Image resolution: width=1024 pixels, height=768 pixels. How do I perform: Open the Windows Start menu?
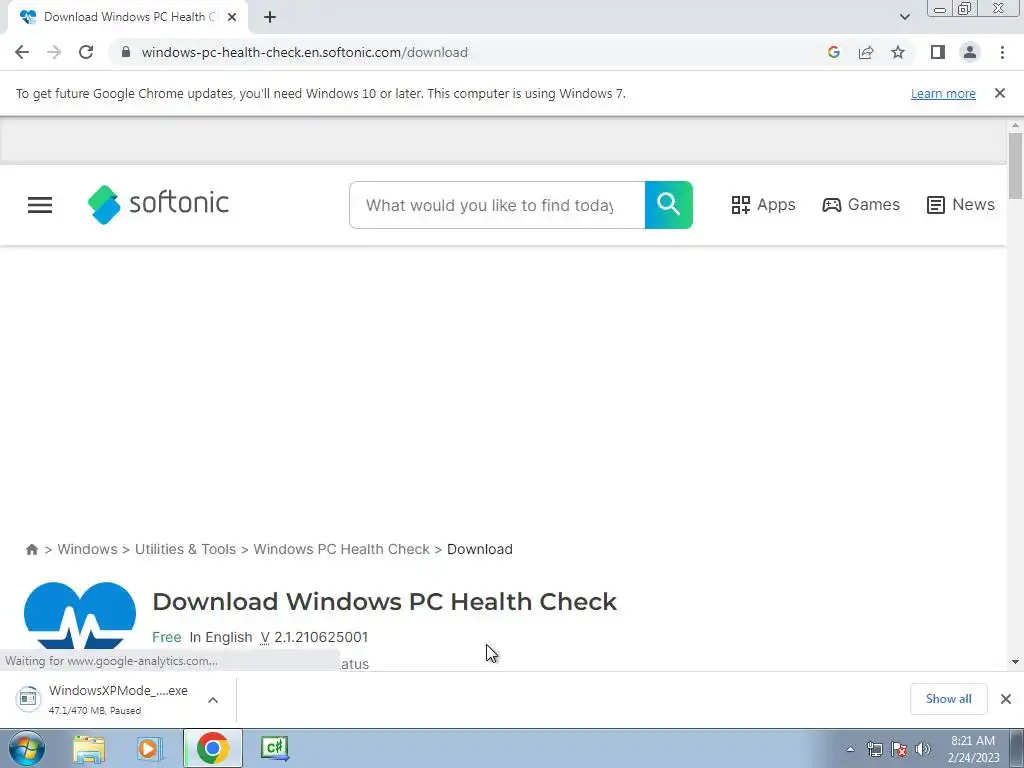26,748
